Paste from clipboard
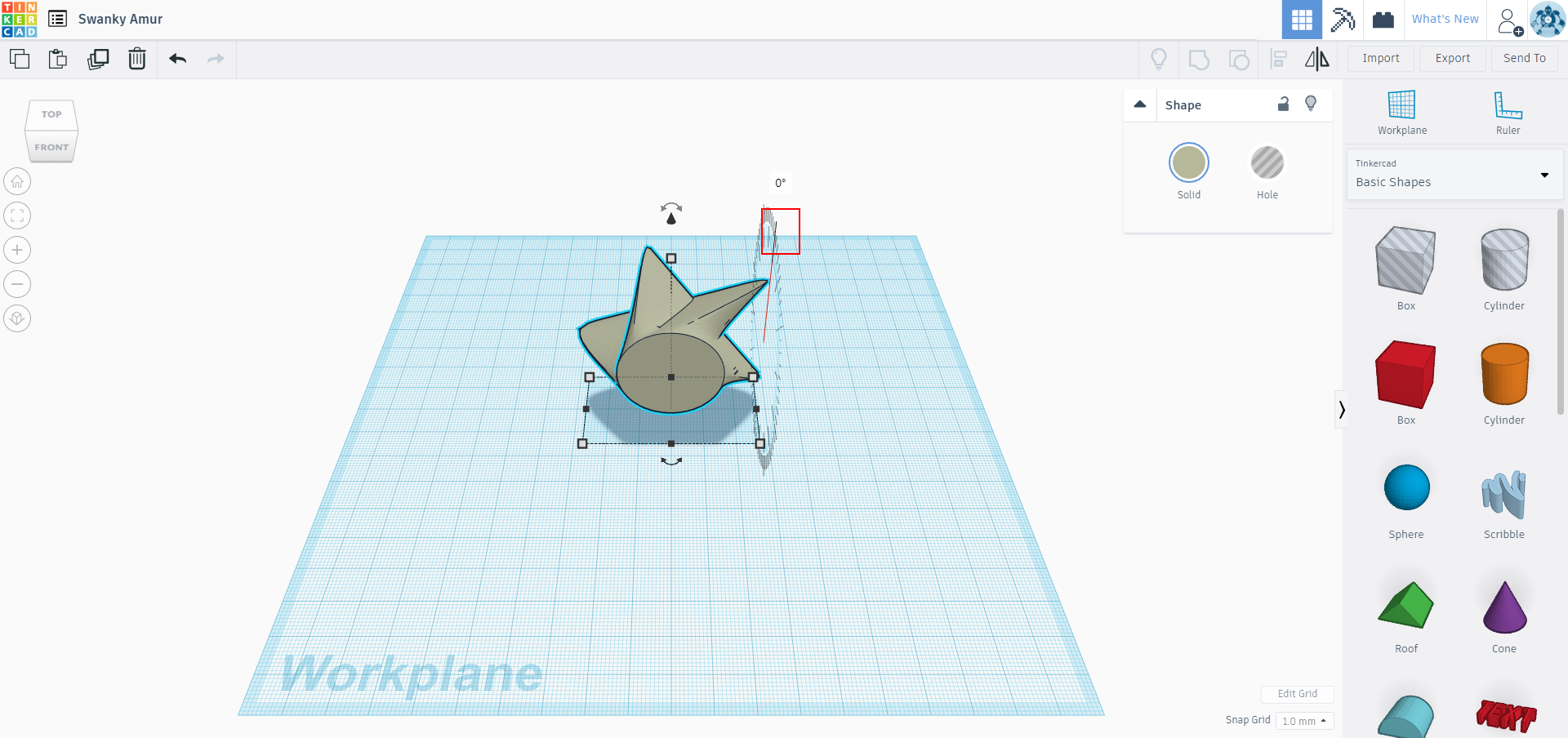The width and height of the screenshot is (1568, 738). point(58,59)
